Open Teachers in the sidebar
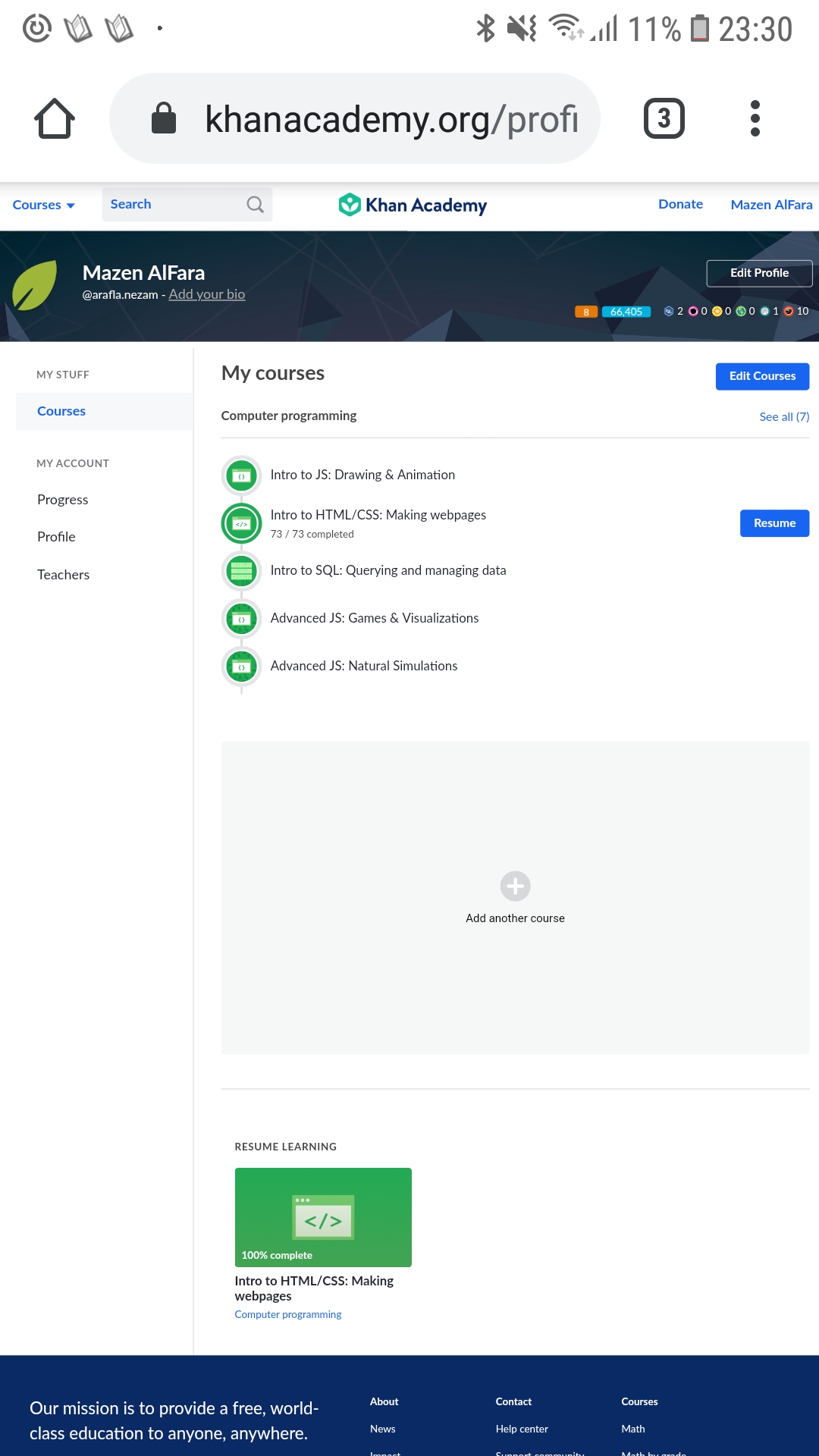819x1456 pixels. [63, 575]
